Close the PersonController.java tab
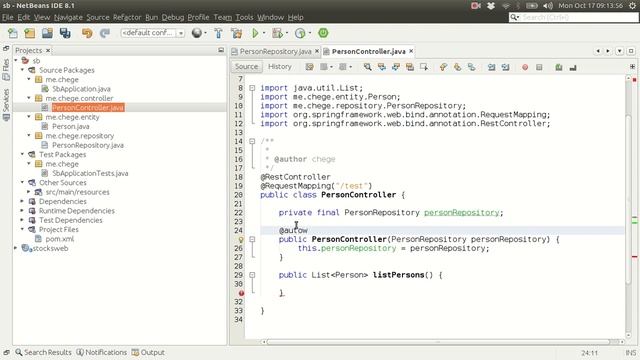This screenshot has height=360, width=640. (x=411, y=51)
